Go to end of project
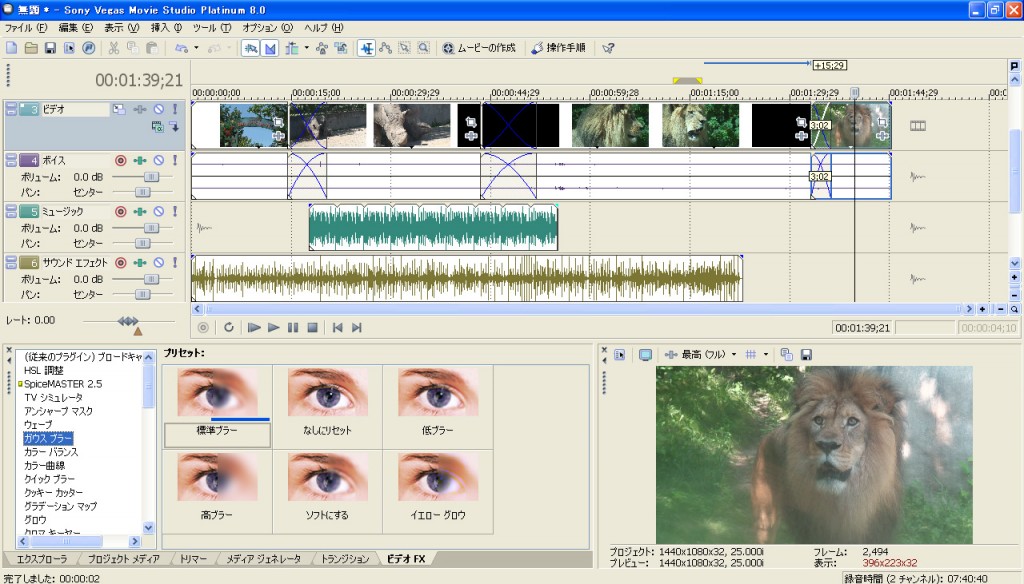This screenshot has height=584, width=1024. pos(357,327)
